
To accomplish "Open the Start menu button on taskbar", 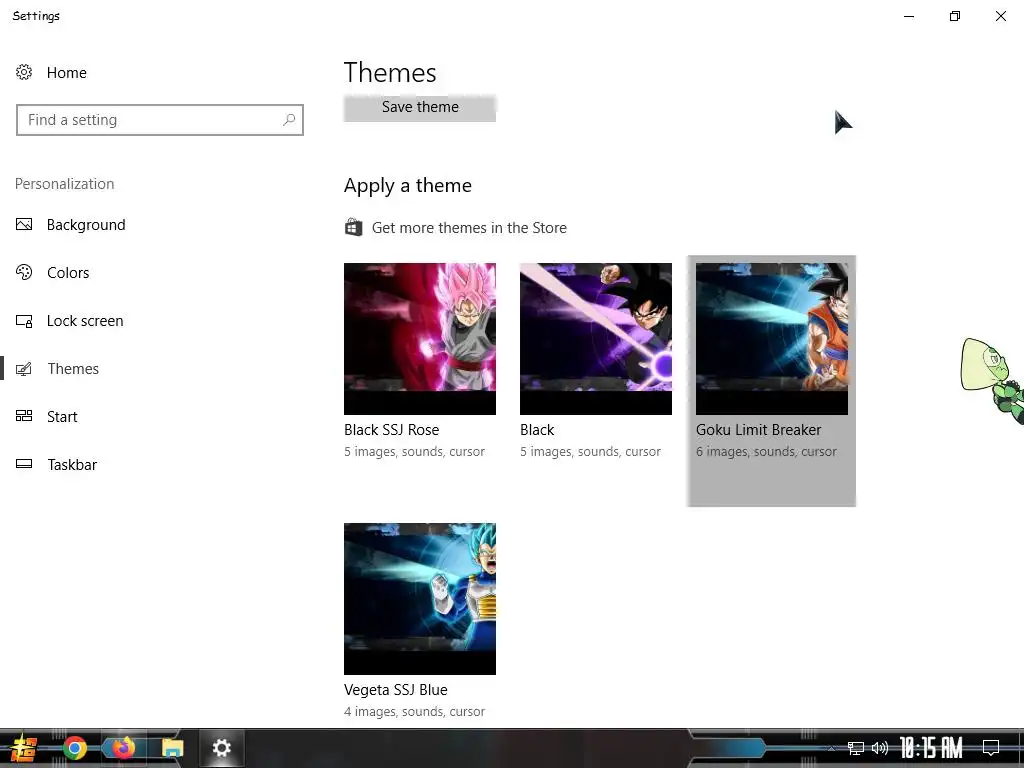I will 23,748.
